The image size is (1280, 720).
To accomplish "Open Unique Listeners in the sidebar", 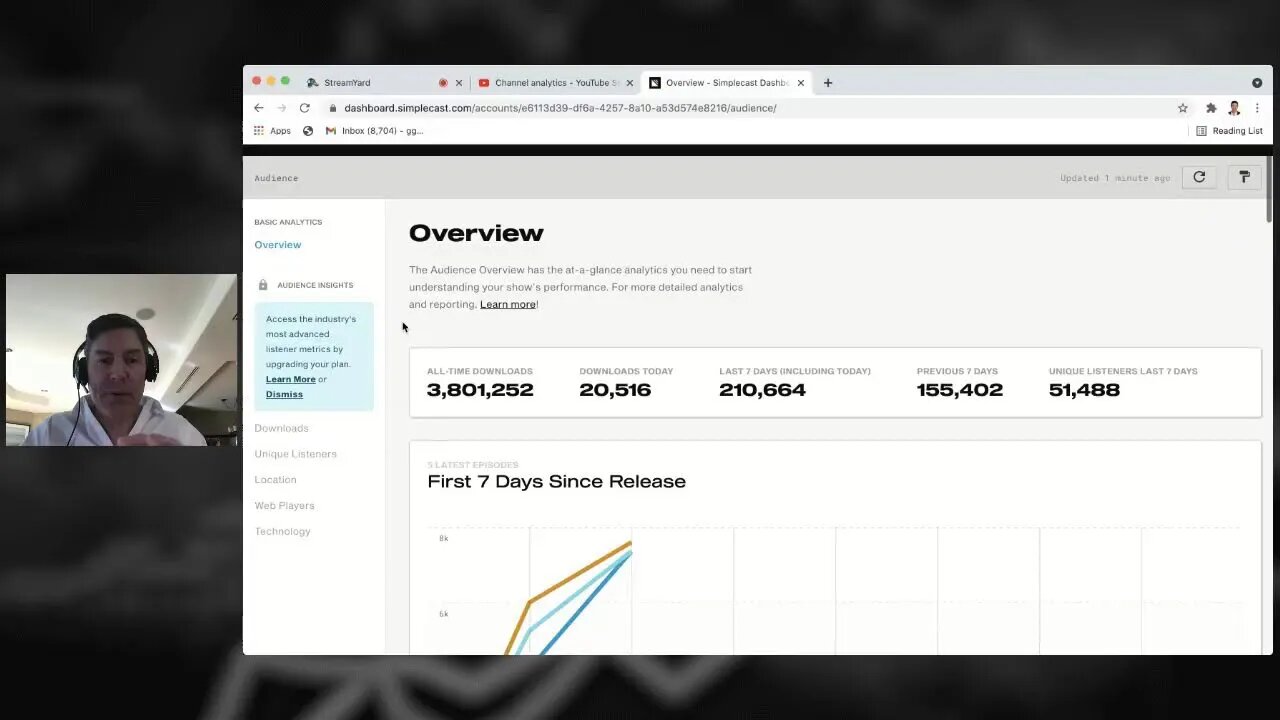I will pyautogui.click(x=295, y=454).
